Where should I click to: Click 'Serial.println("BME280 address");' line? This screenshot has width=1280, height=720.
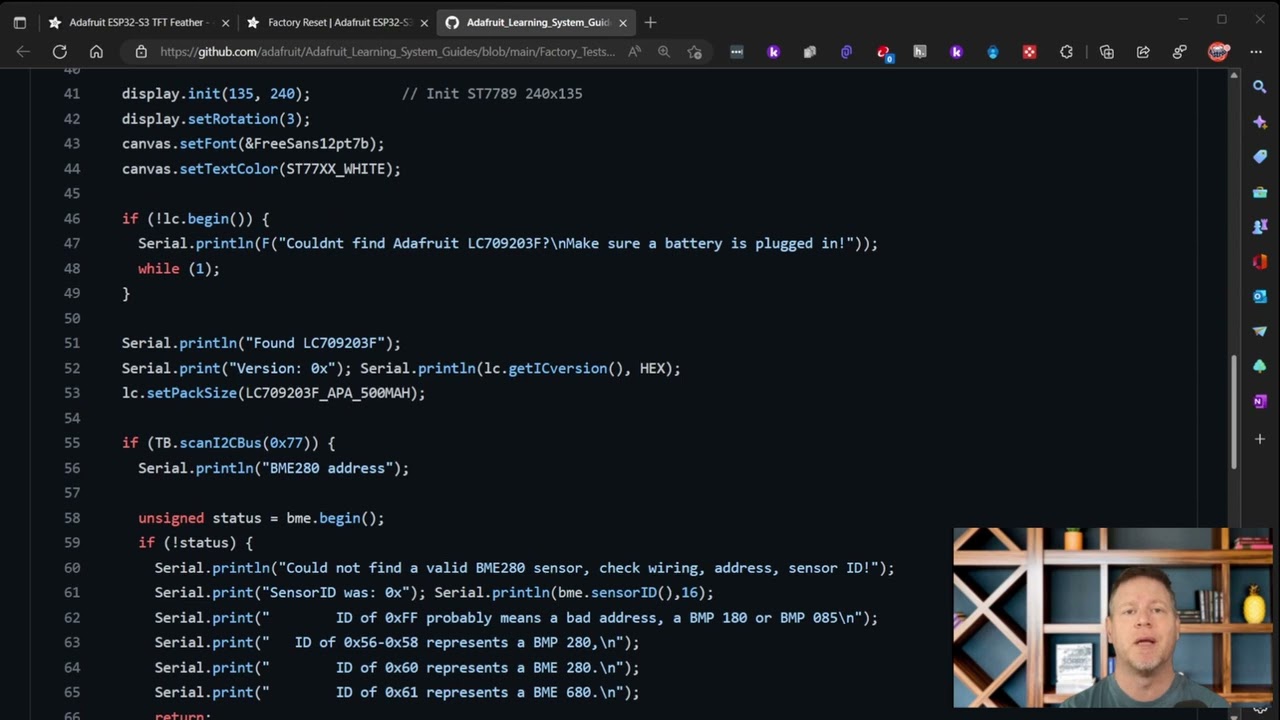(x=274, y=468)
